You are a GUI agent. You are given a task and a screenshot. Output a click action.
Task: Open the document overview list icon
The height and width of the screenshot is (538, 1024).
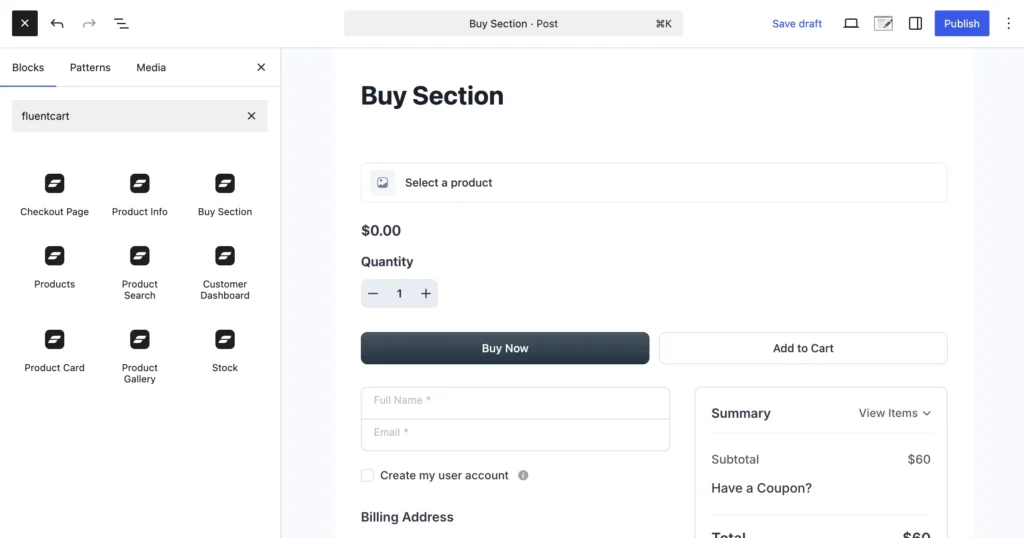pos(121,24)
